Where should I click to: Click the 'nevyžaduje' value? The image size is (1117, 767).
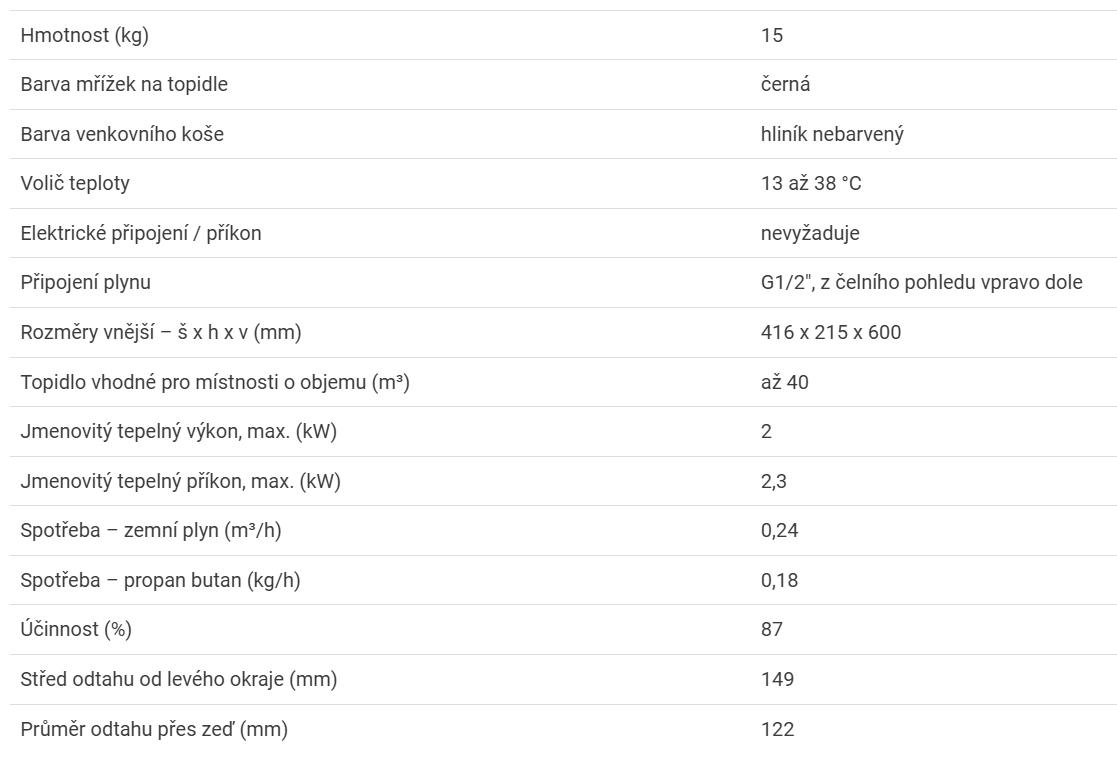(x=810, y=233)
